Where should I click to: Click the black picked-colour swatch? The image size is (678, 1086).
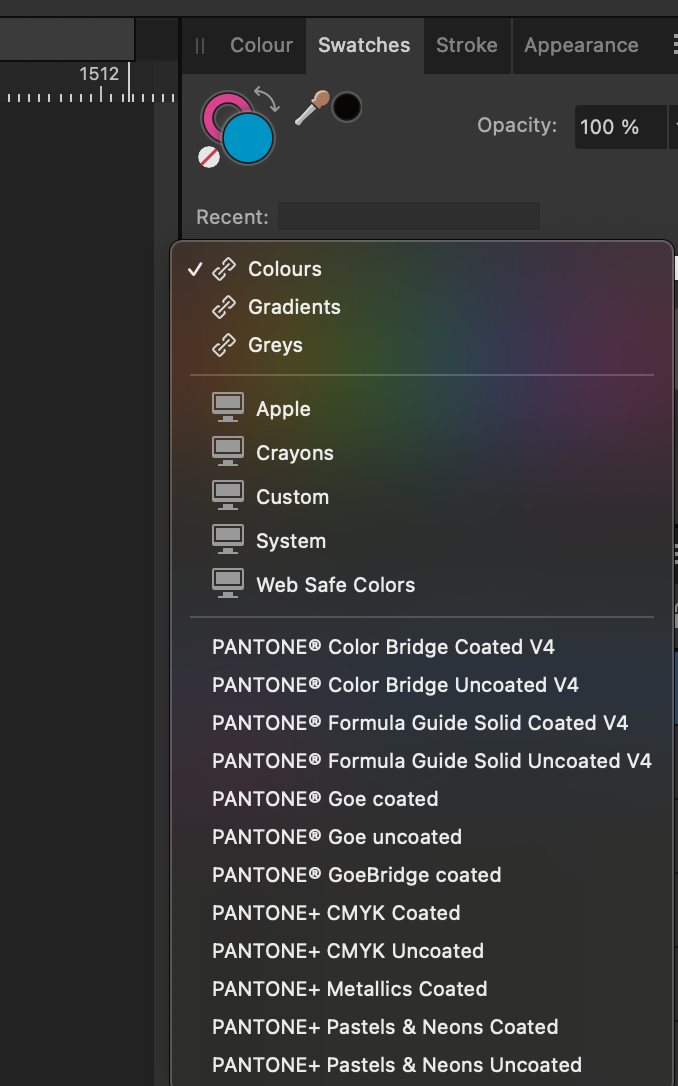click(x=347, y=107)
